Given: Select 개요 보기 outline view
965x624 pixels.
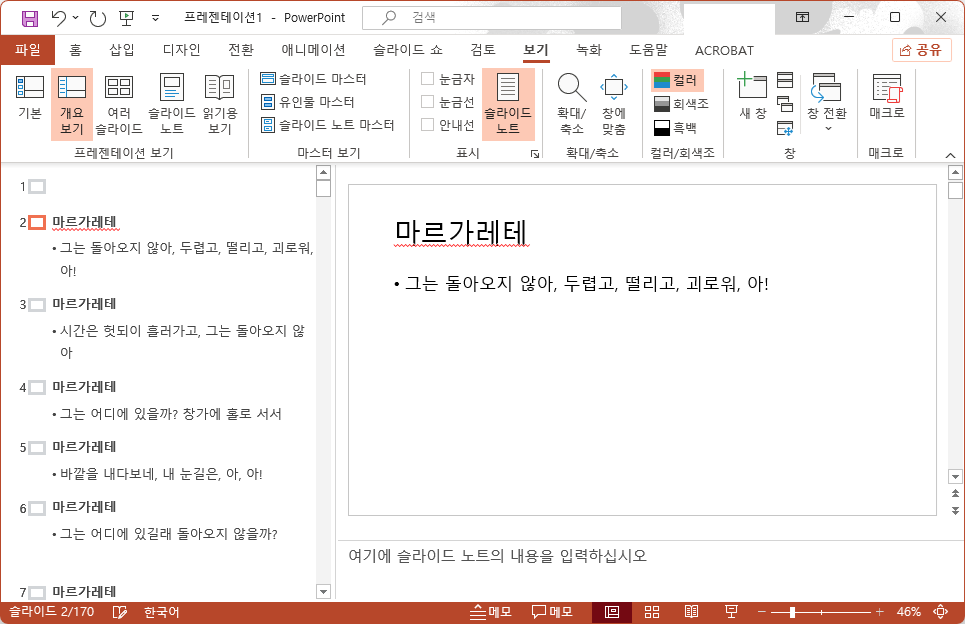Looking at the screenshot, I should [71, 103].
